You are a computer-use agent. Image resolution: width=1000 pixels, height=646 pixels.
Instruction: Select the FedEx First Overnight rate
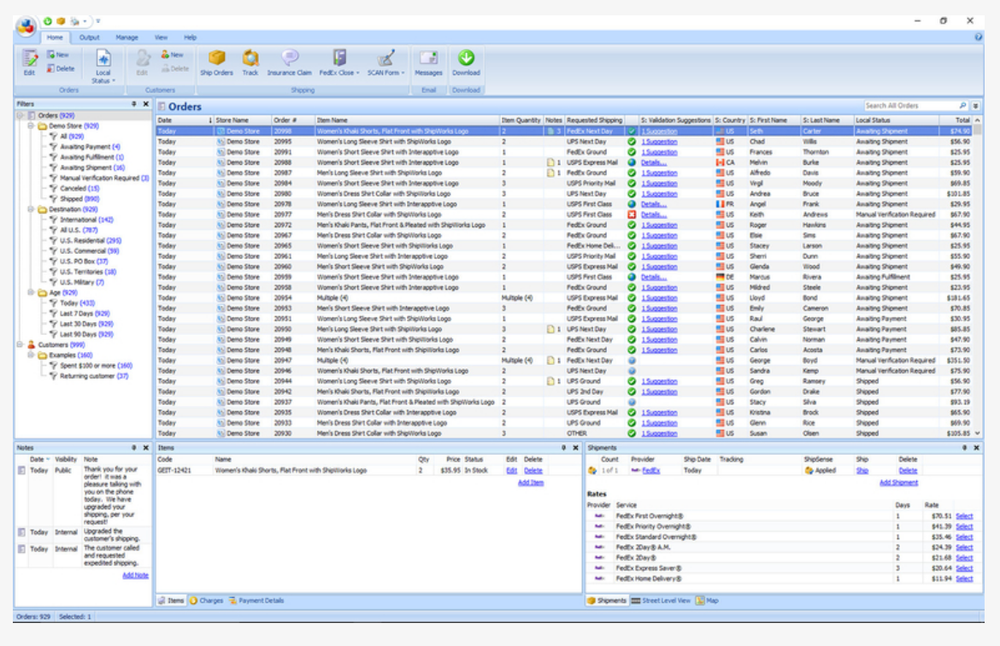964,517
